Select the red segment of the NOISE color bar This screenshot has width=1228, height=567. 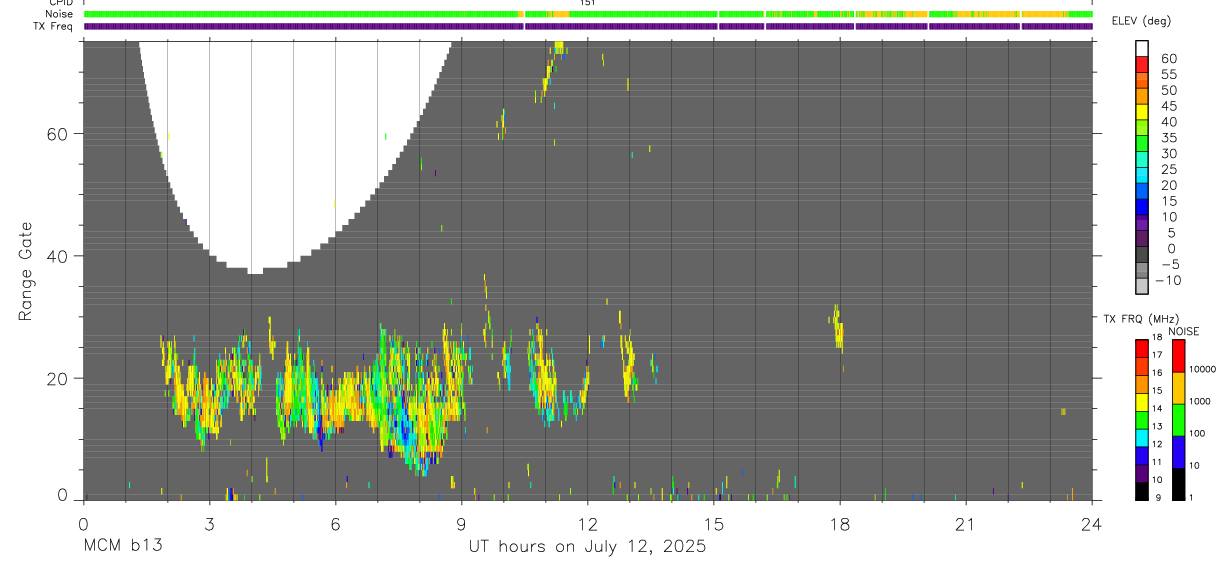pos(1178,356)
